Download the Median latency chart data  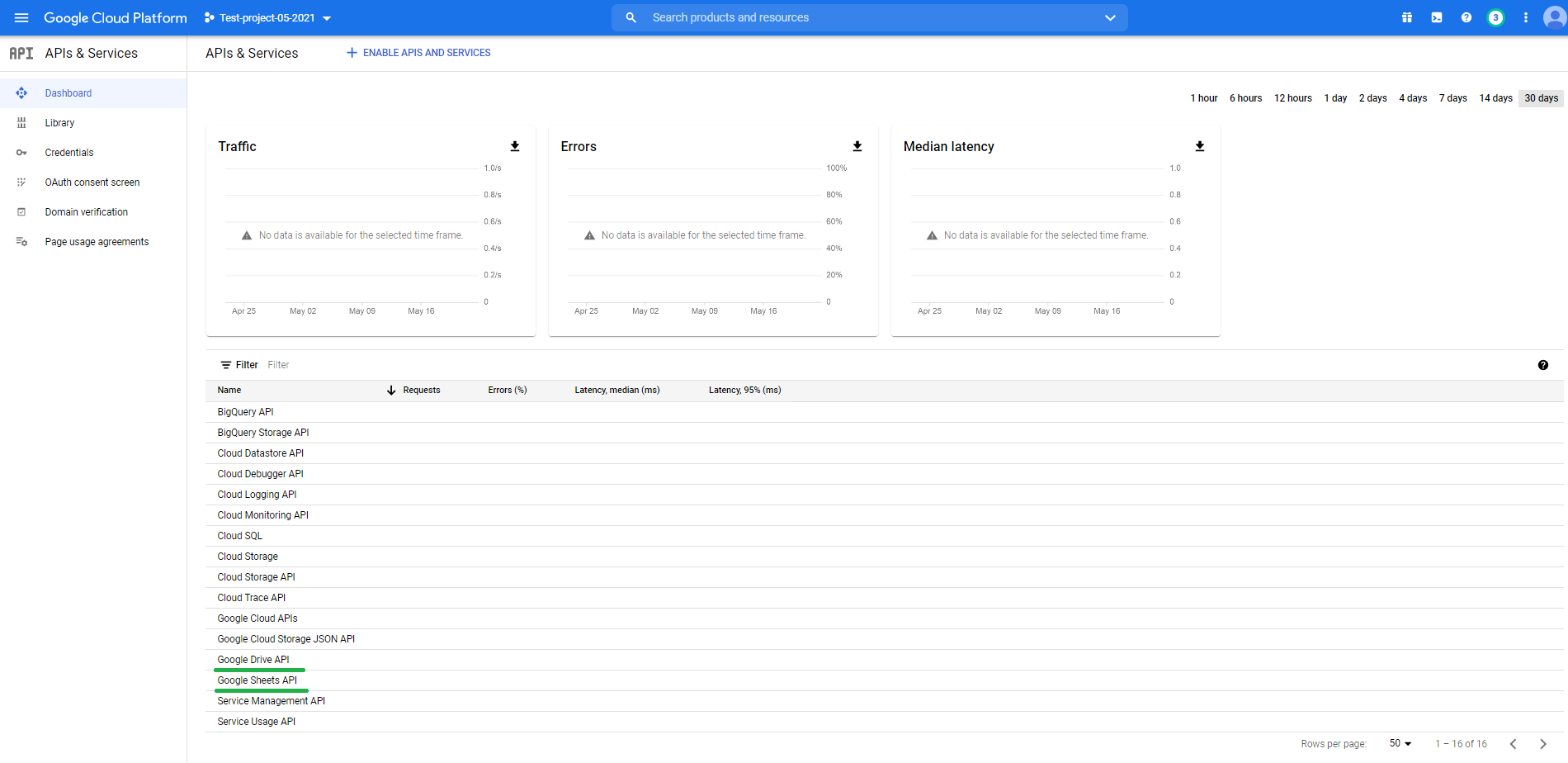pyautogui.click(x=1200, y=146)
